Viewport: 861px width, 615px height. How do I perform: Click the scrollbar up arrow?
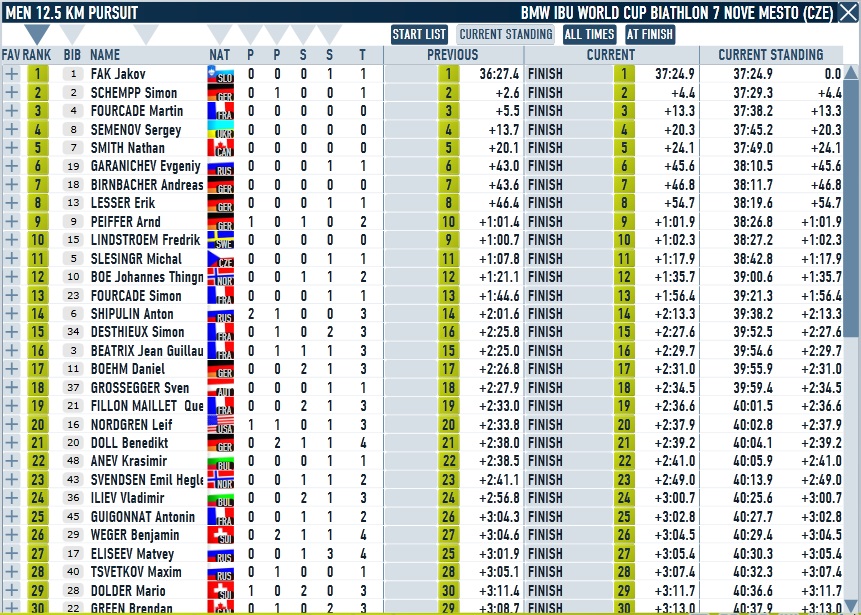point(851,72)
